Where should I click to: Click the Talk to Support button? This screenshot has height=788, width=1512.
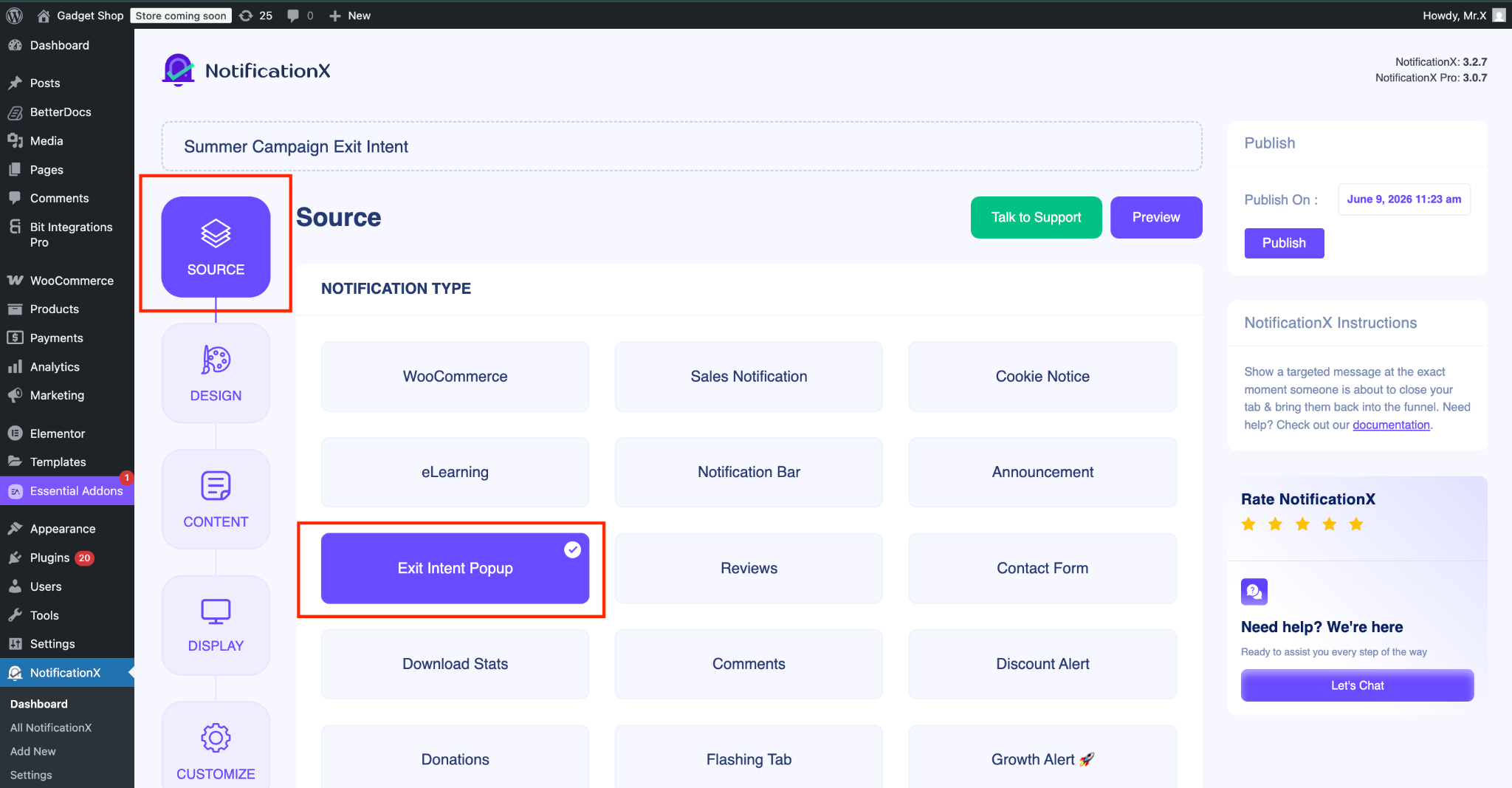1036,217
